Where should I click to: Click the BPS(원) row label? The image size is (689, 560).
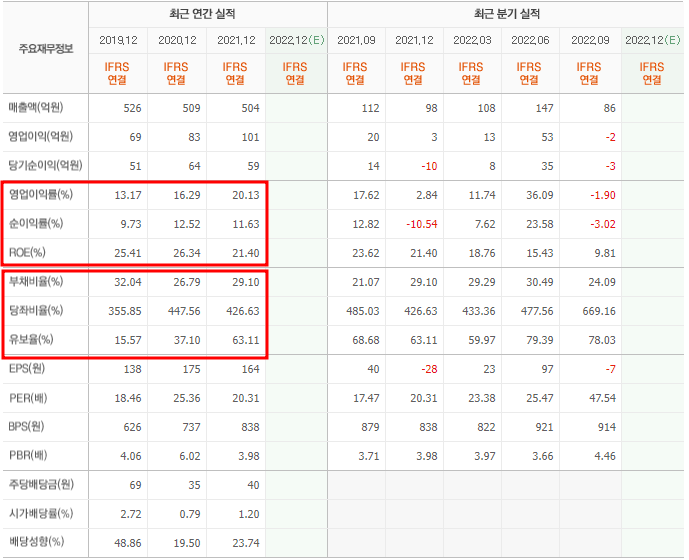coord(26,427)
